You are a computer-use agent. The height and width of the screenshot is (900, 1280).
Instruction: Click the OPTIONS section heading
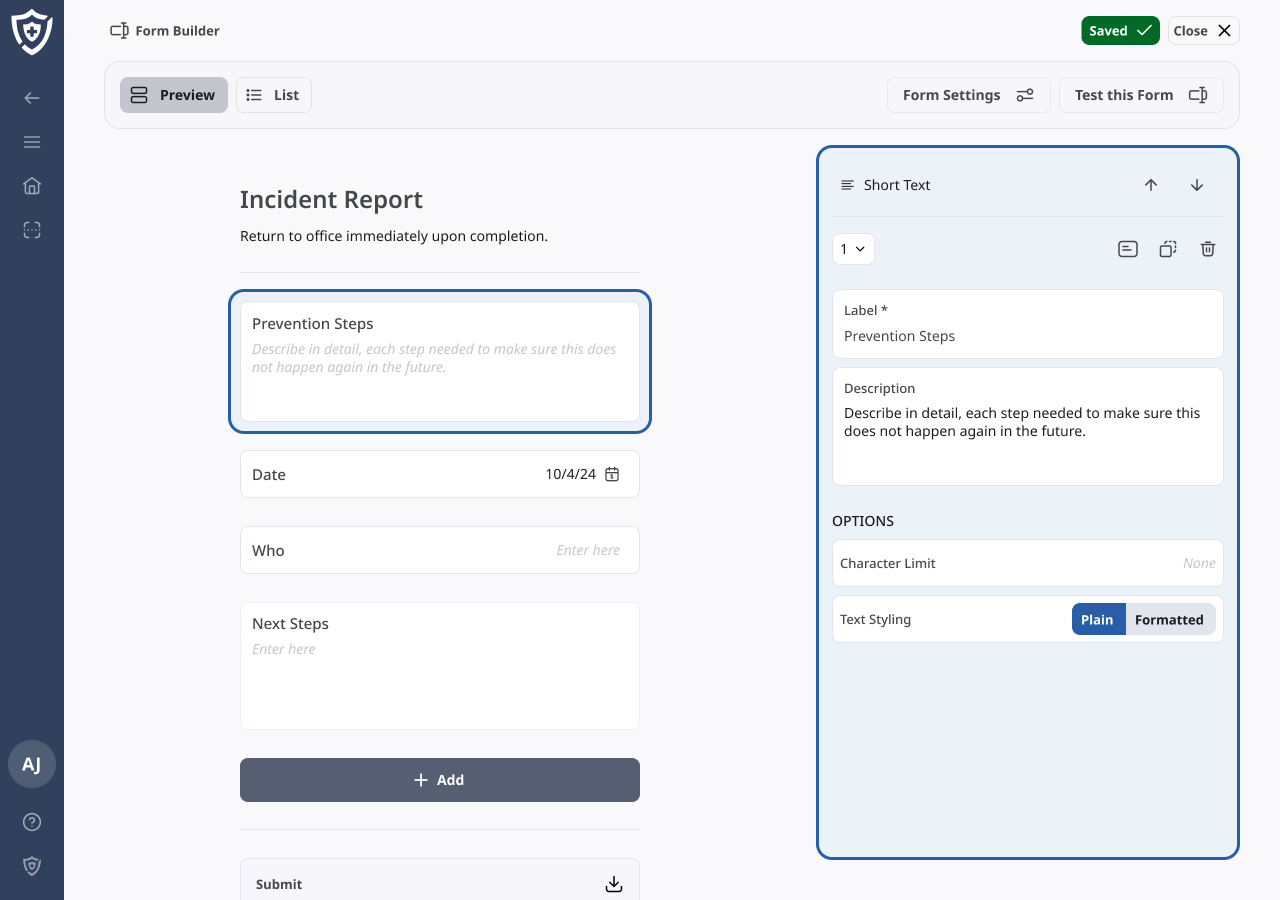point(863,521)
